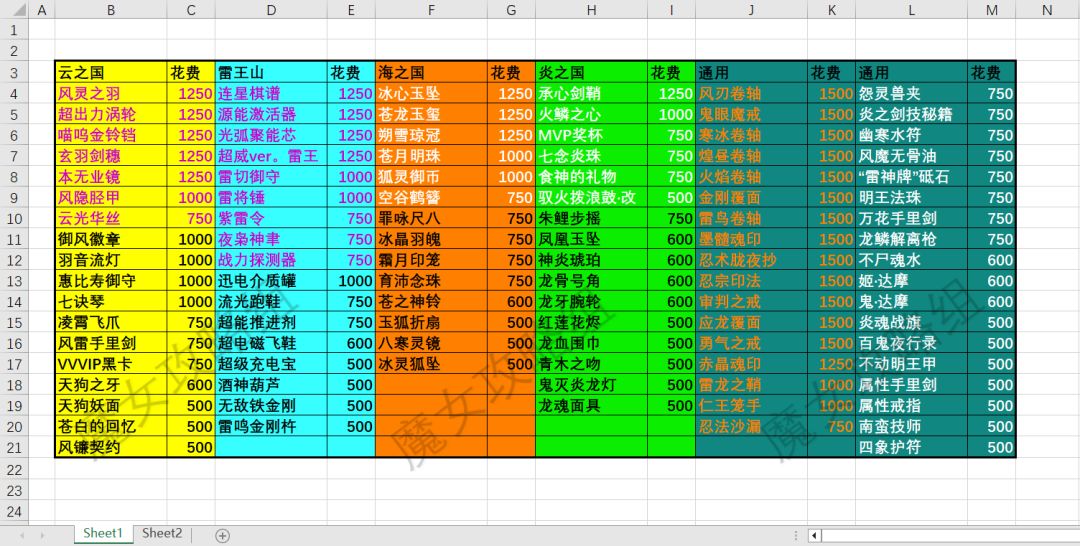Select column J header
Image resolution: width=1080 pixels, height=546 pixels.
[x=751, y=10]
